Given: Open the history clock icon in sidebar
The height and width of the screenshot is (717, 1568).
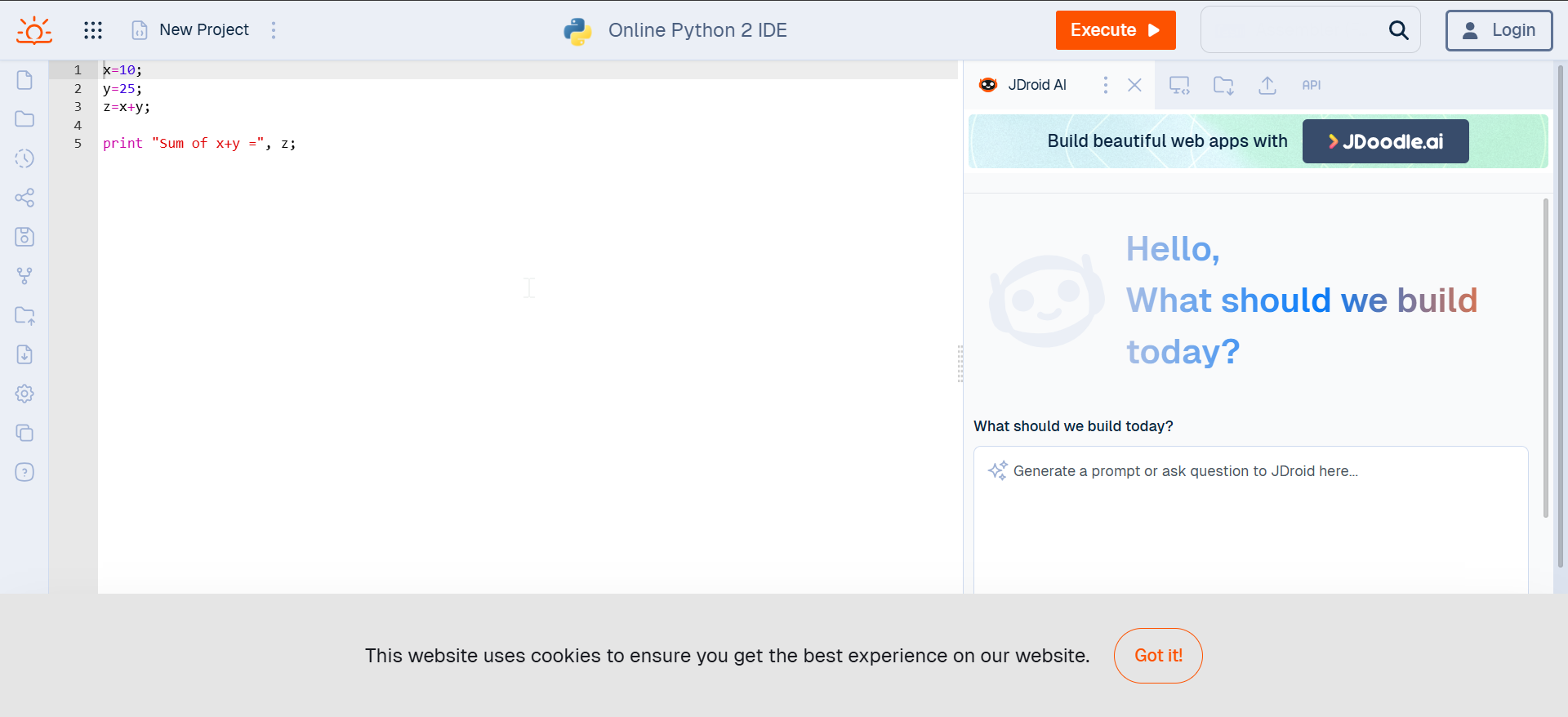Looking at the screenshot, I should pos(24,158).
